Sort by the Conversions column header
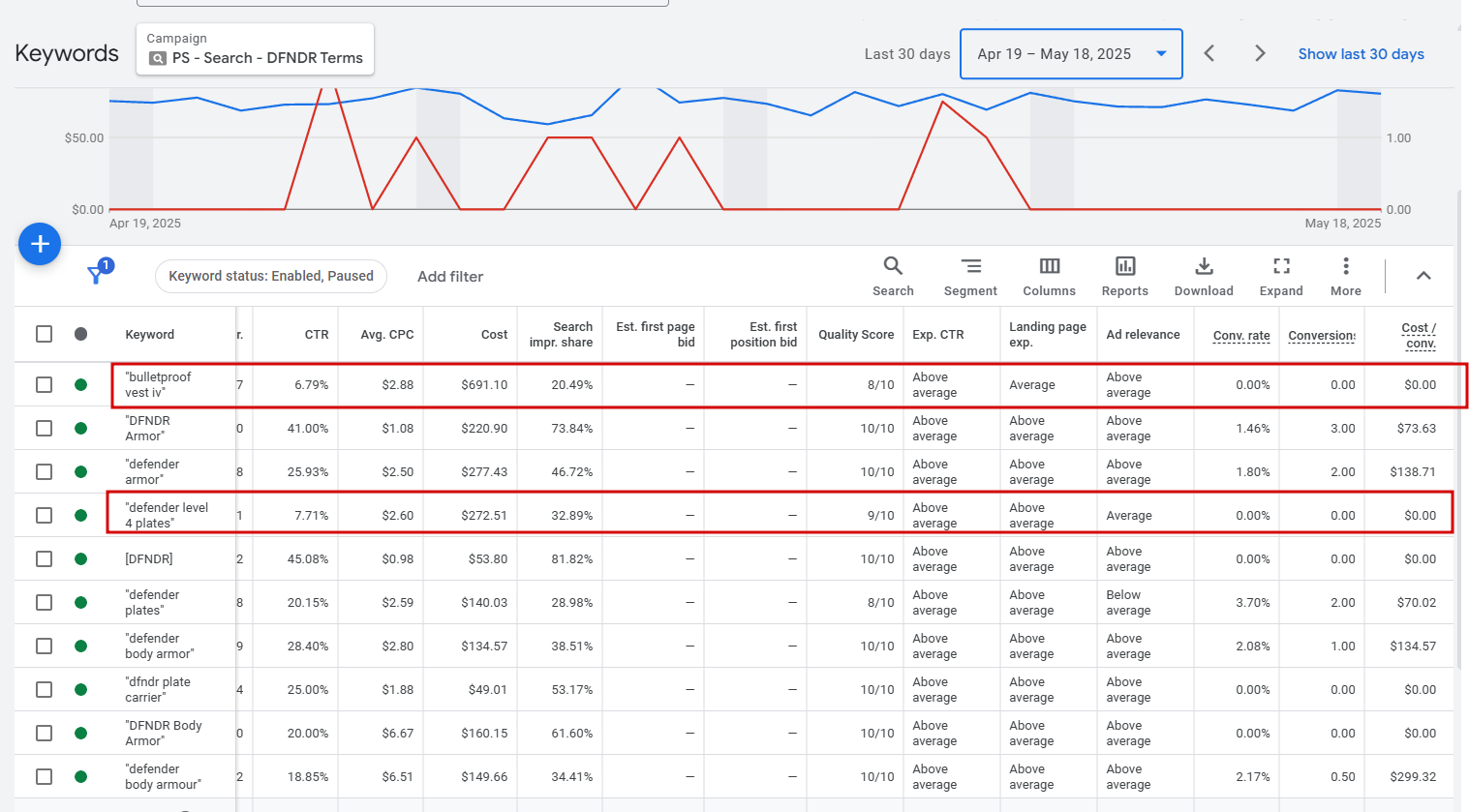Screen dimensions: 1469x812 pyautogui.click(x=1322, y=336)
